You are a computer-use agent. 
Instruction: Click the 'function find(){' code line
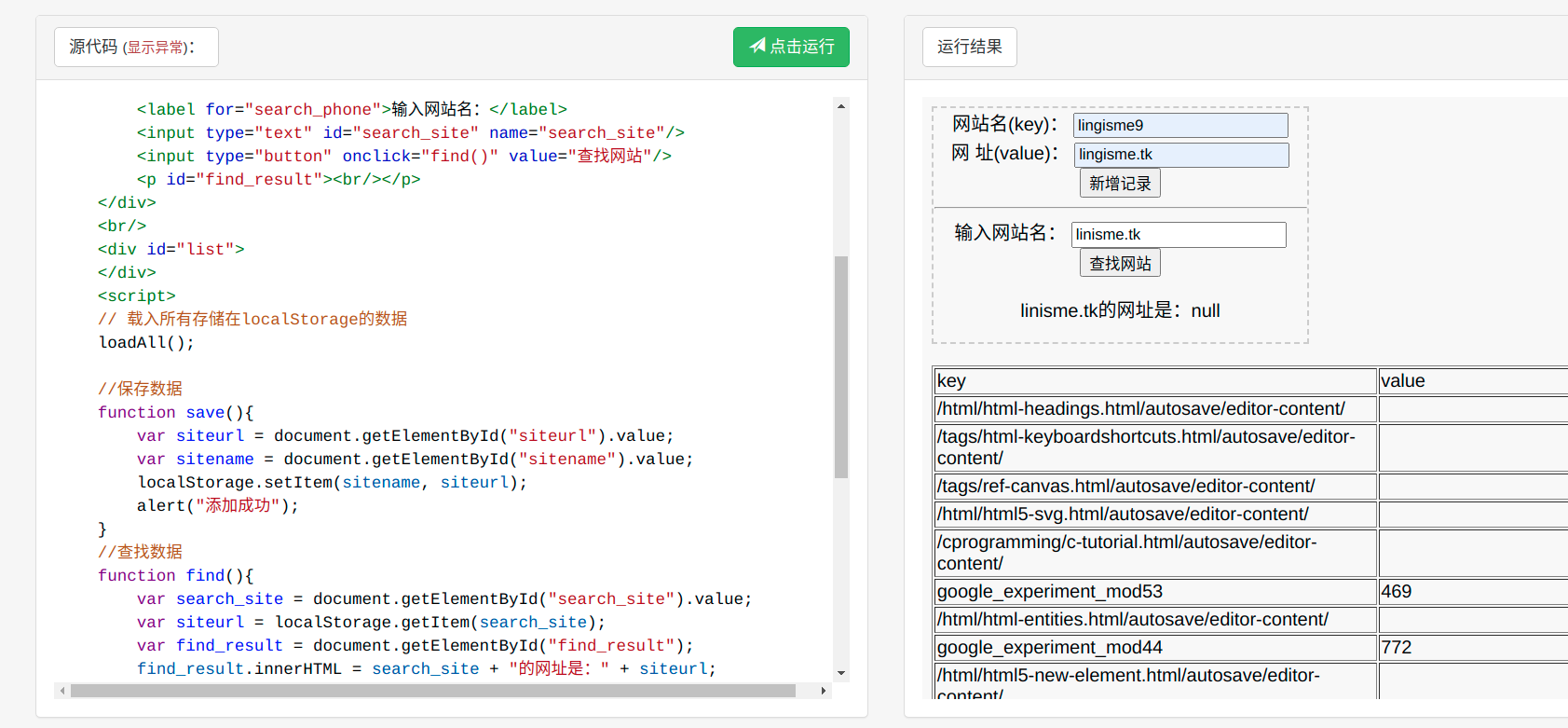tap(176, 575)
